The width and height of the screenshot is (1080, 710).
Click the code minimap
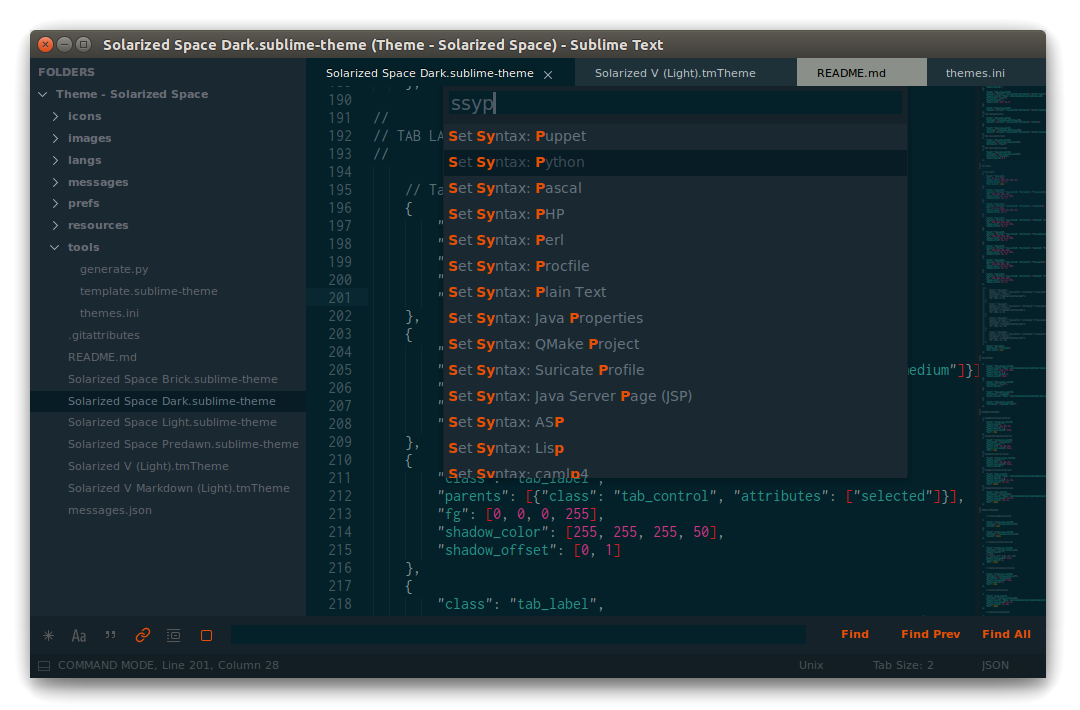(1012, 350)
